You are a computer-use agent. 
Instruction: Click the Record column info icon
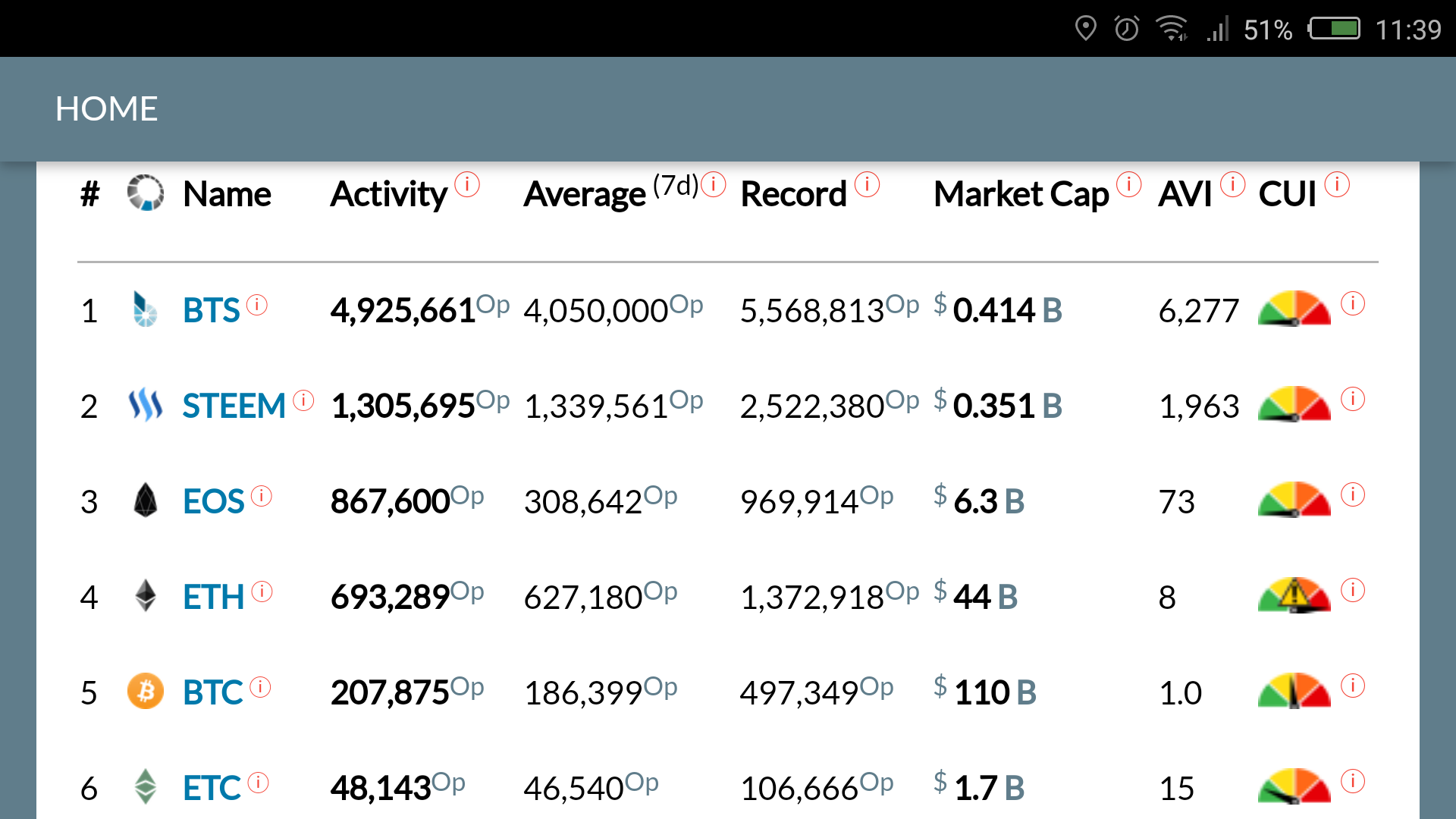click(867, 184)
